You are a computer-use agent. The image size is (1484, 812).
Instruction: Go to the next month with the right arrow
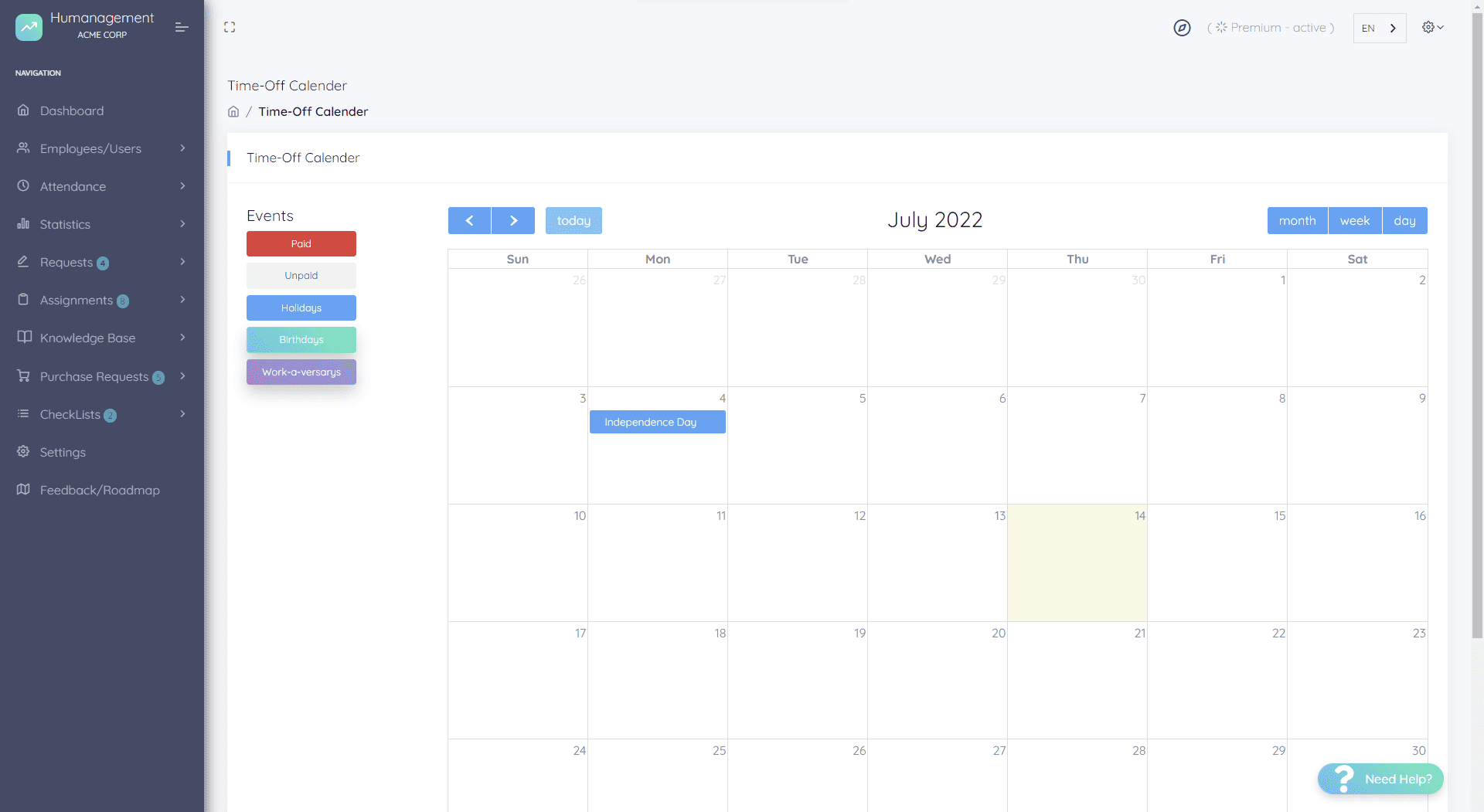pyautogui.click(x=513, y=220)
